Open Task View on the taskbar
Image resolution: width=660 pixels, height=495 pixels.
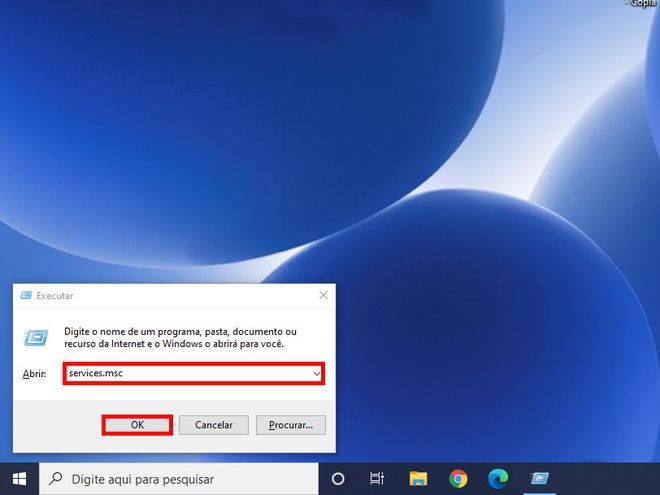coord(377,479)
